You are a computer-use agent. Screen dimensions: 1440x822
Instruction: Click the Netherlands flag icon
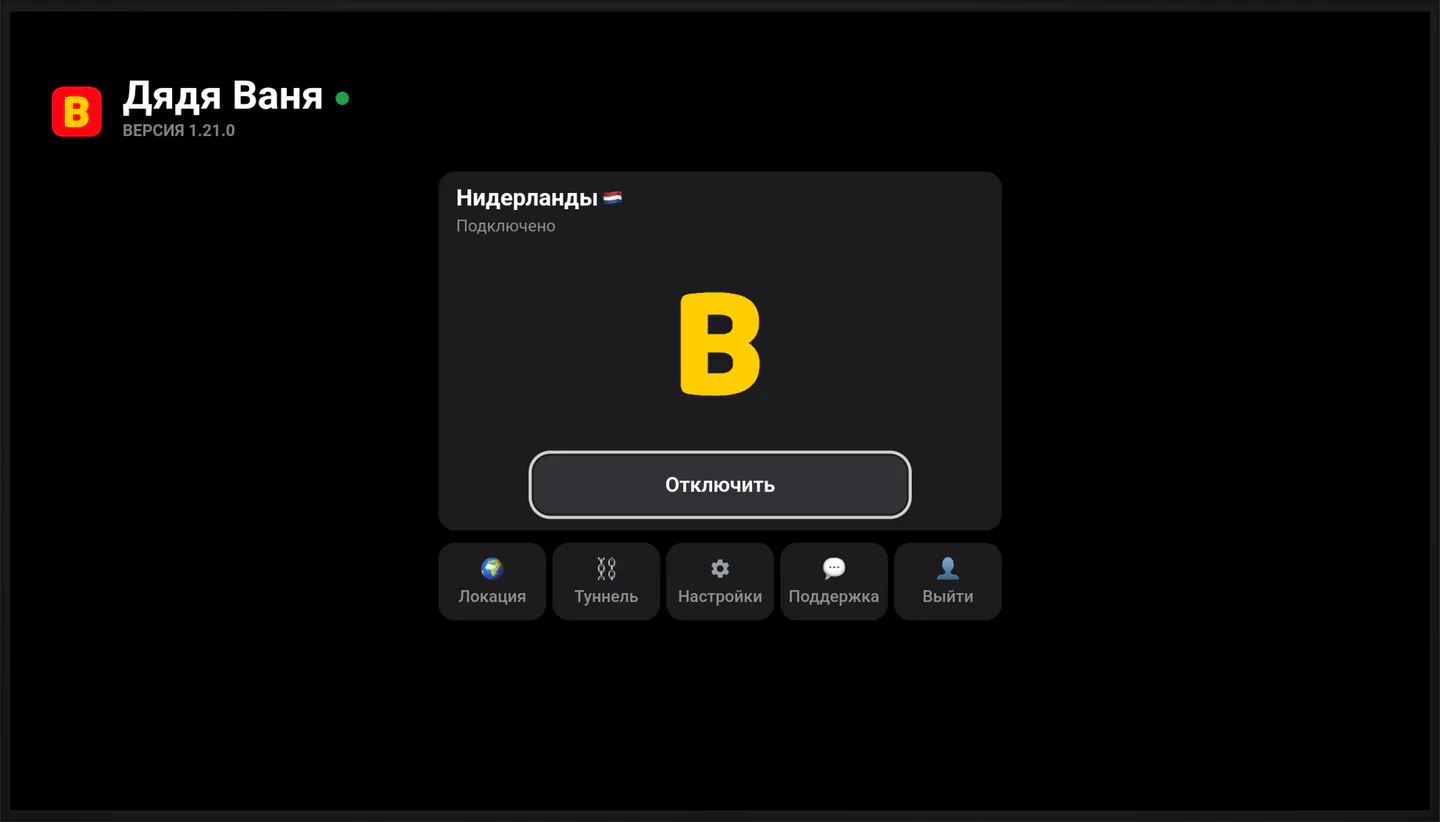point(613,198)
